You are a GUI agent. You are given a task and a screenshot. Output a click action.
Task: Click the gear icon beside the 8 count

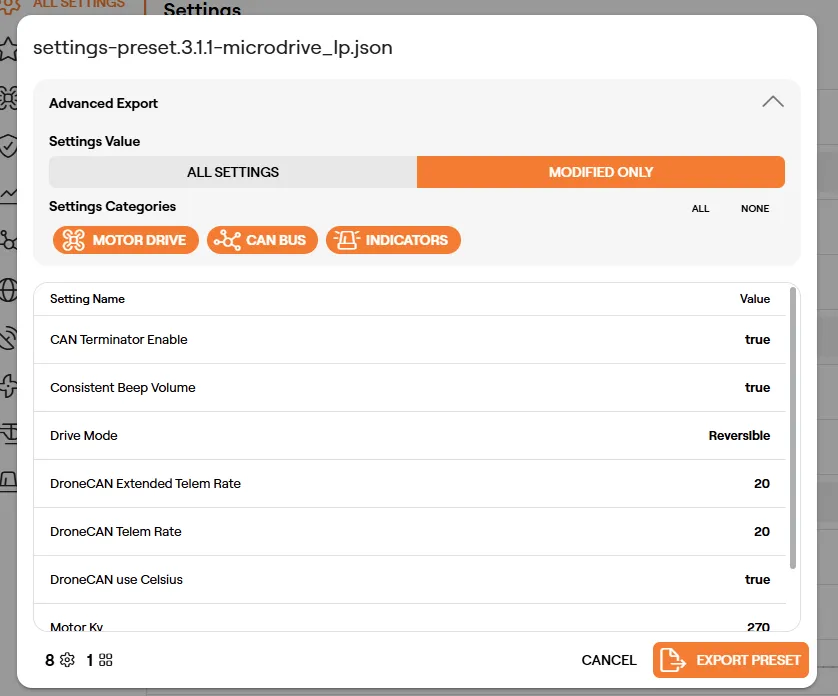[x=67, y=660]
